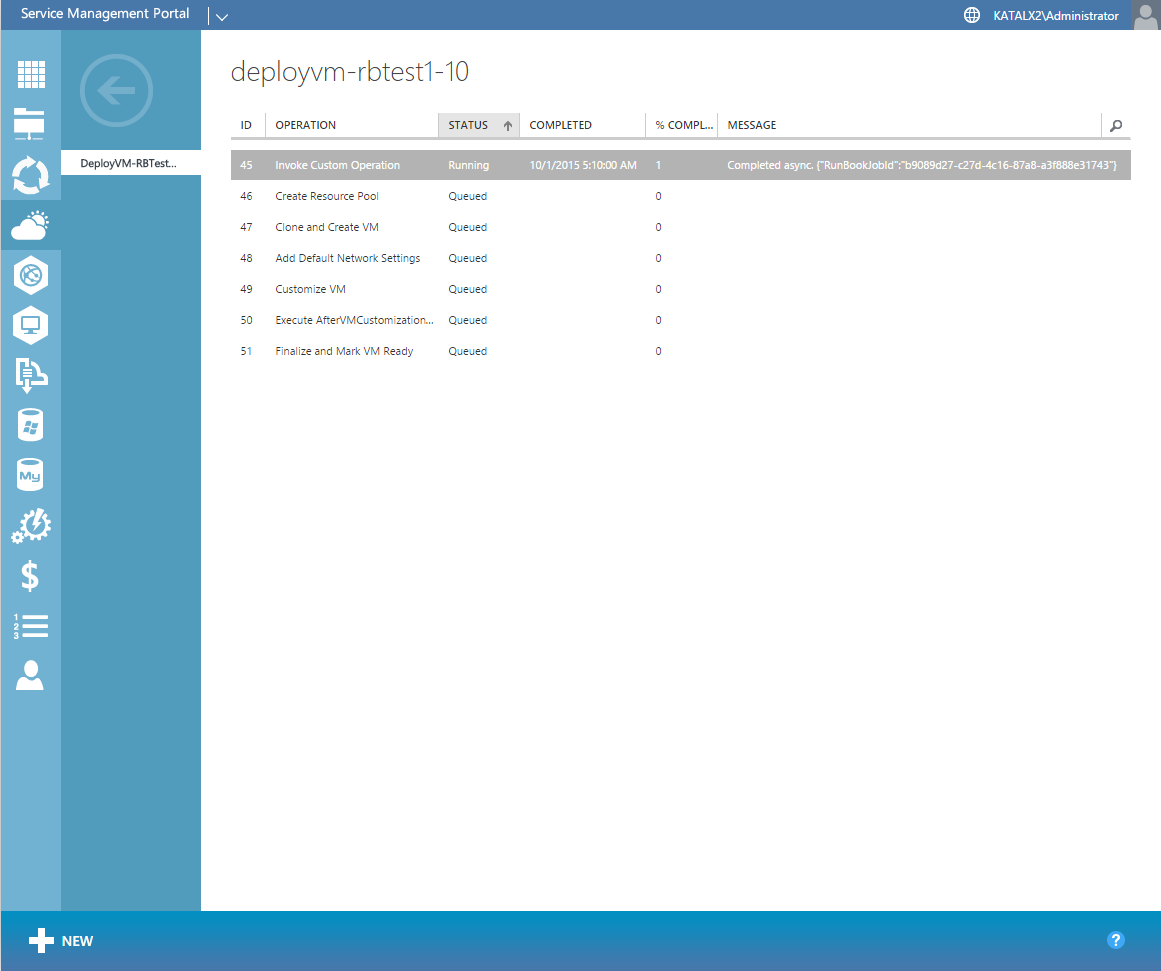
Task: Open the monitor hexagon VM clouds icon
Action: click(x=30, y=325)
